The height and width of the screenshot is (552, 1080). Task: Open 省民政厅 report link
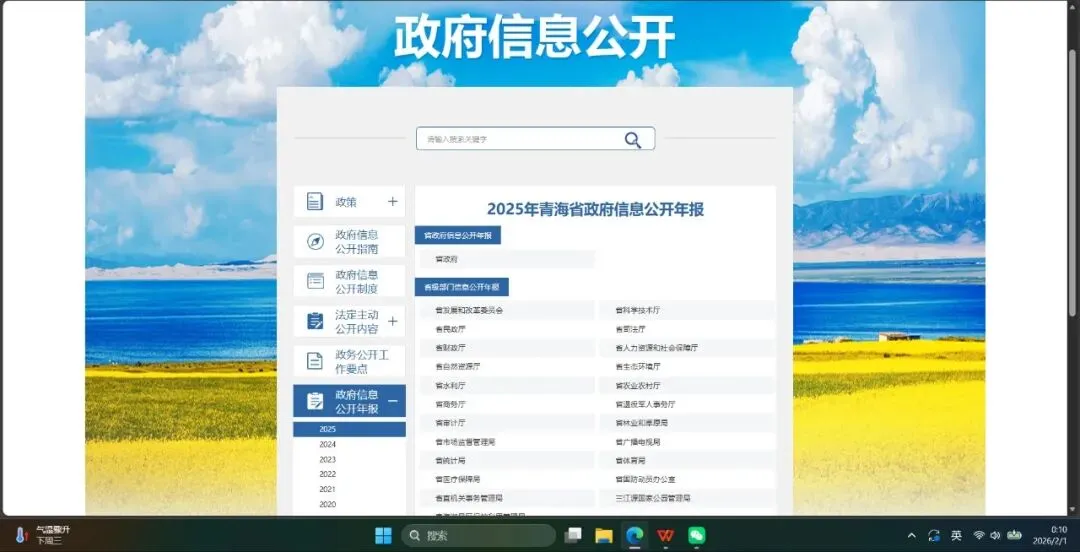pyautogui.click(x=450, y=329)
